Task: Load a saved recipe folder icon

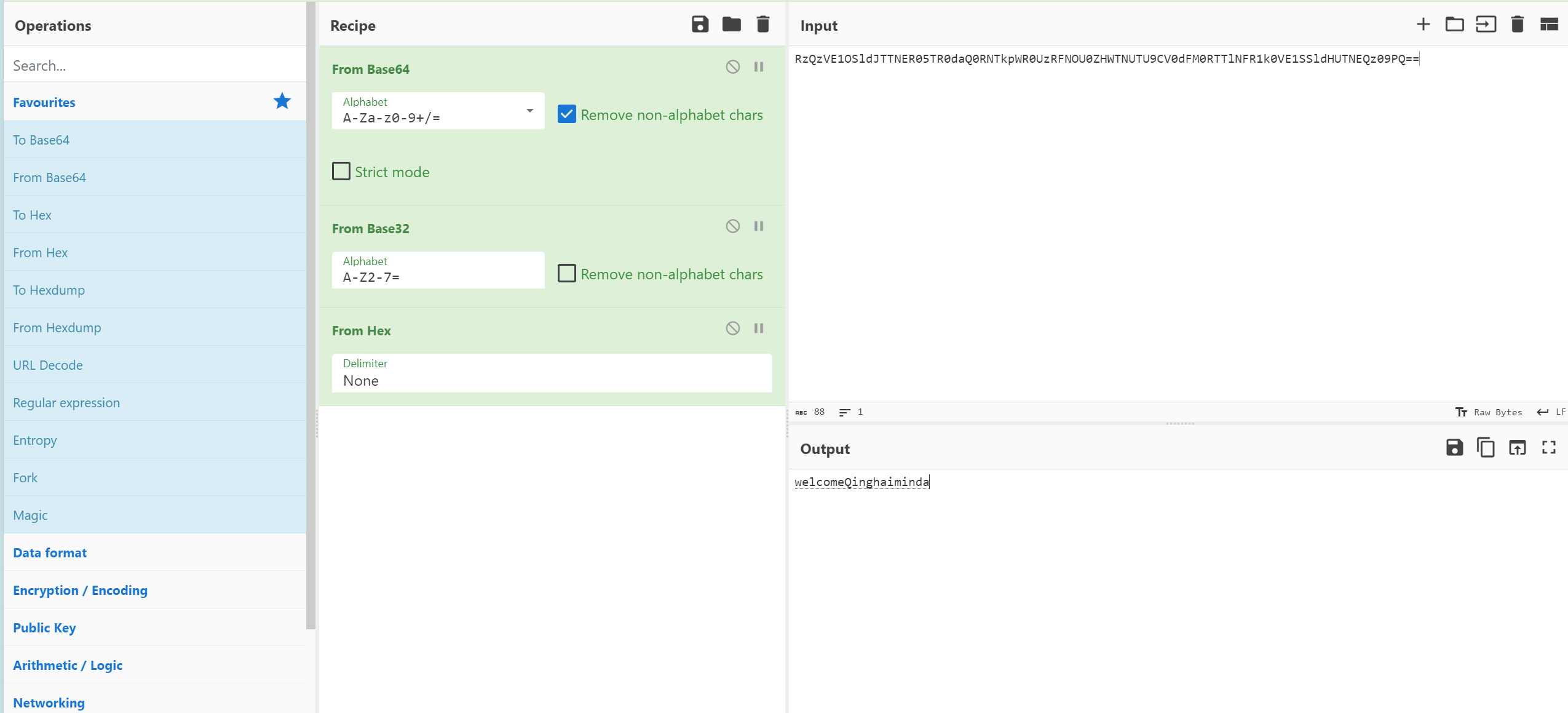Action: (x=731, y=25)
